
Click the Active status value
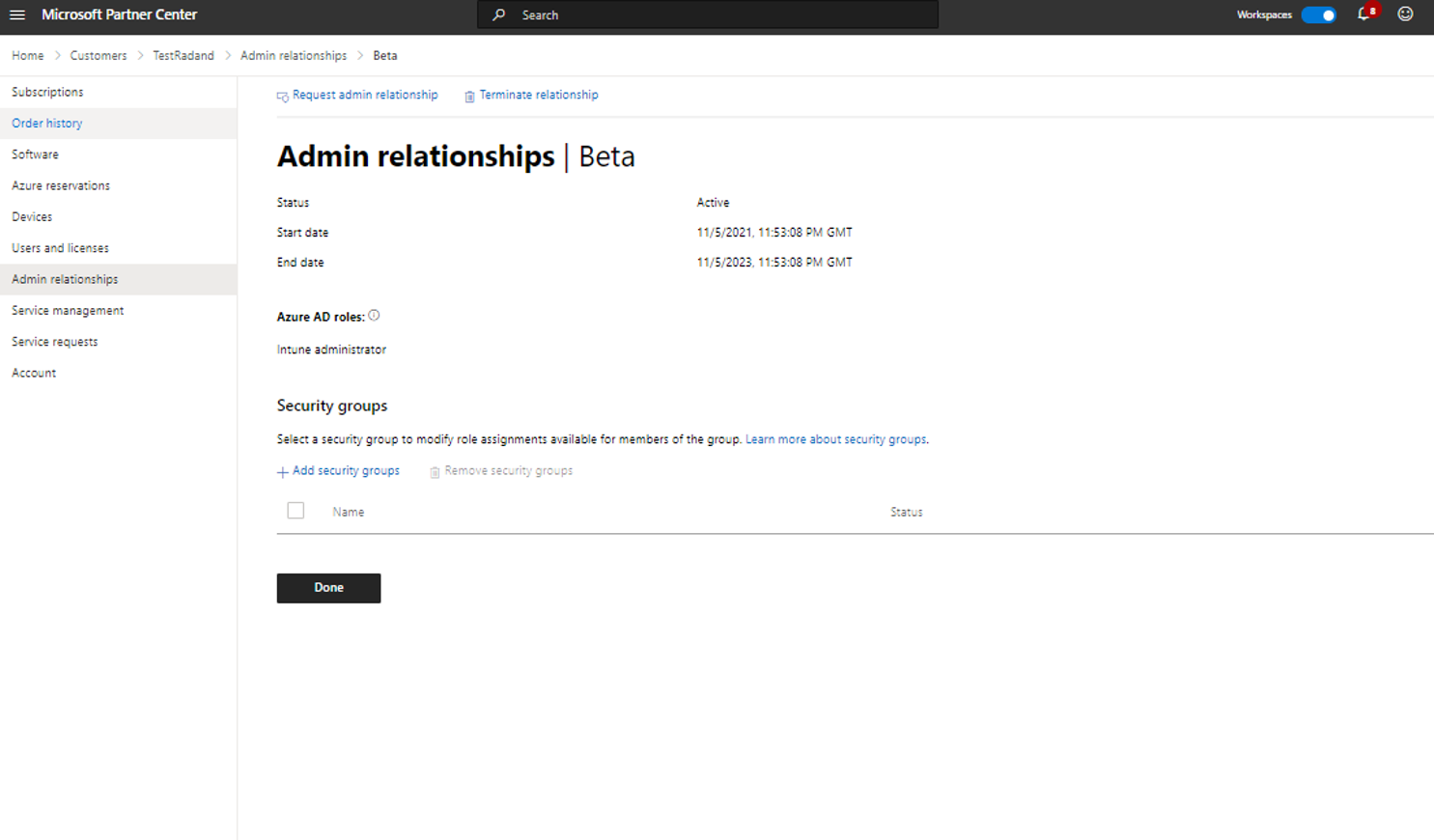pos(713,203)
